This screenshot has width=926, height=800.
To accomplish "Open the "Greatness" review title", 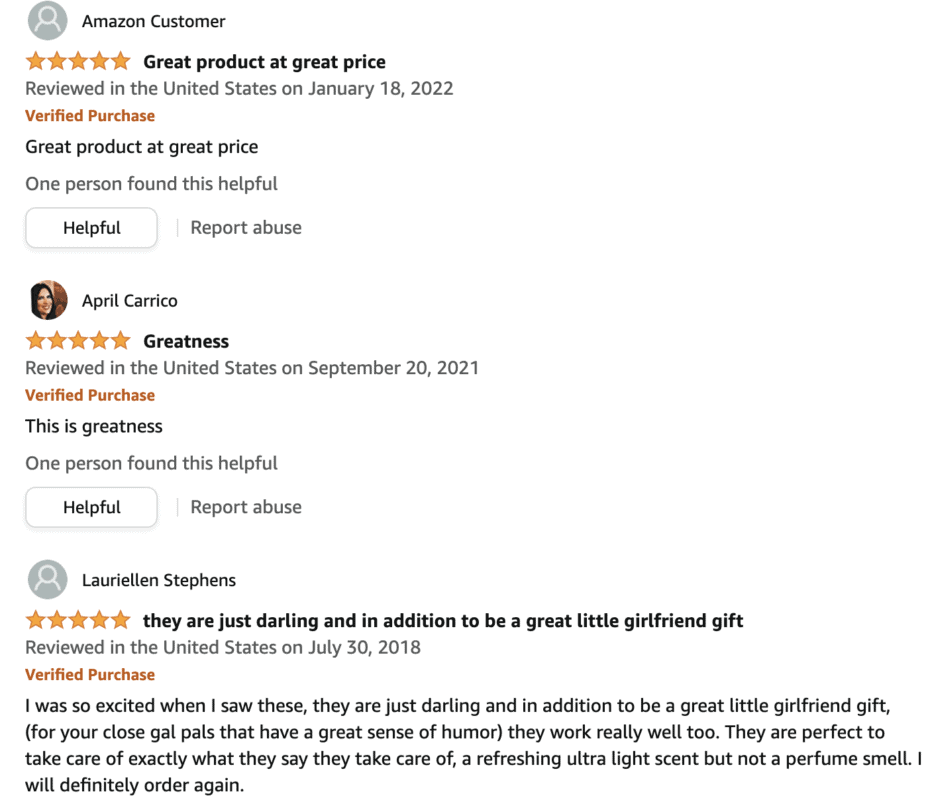I will pyautogui.click(x=186, y=341).
